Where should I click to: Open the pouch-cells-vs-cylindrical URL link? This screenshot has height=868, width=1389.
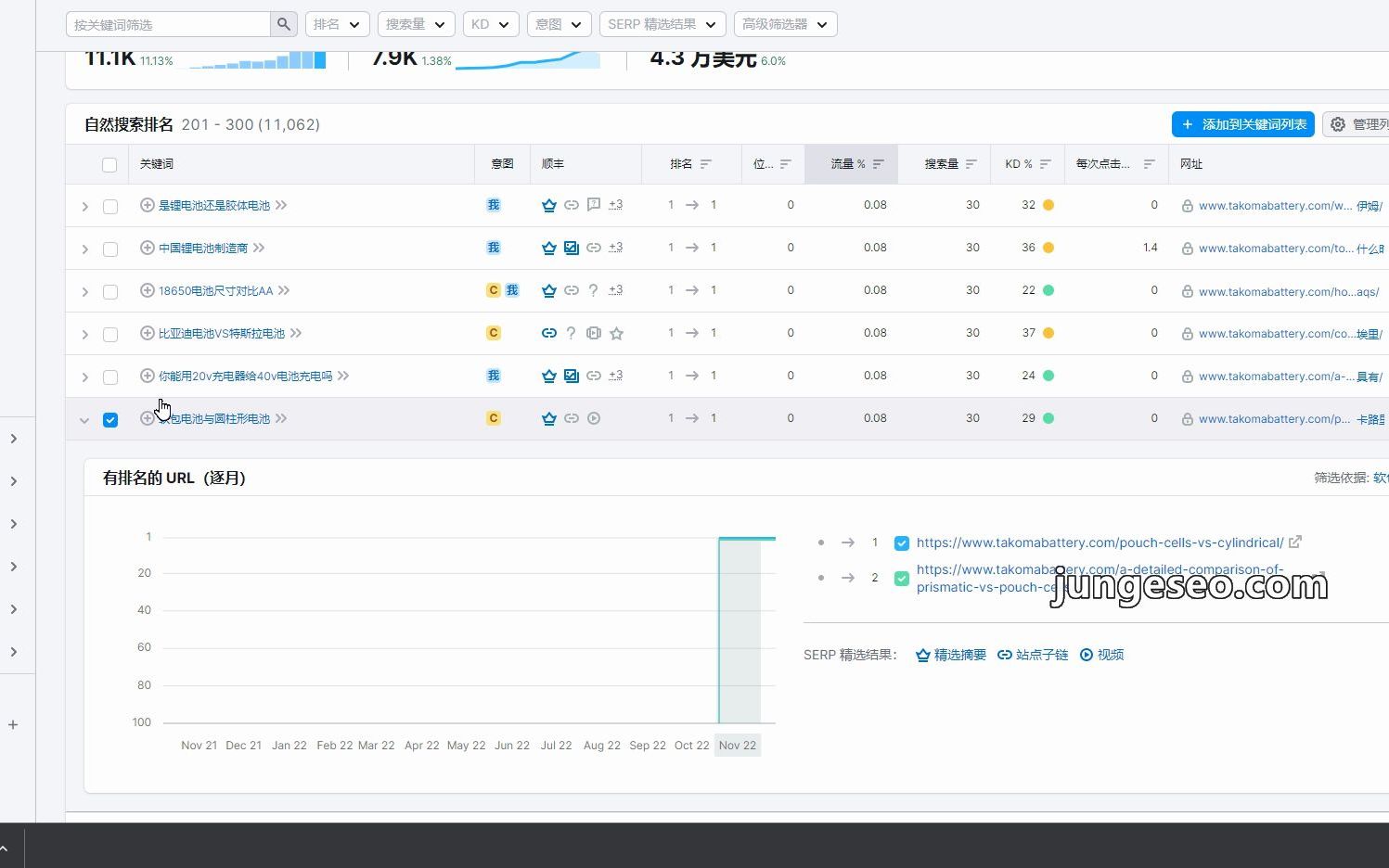click(x=1099, y=542)
